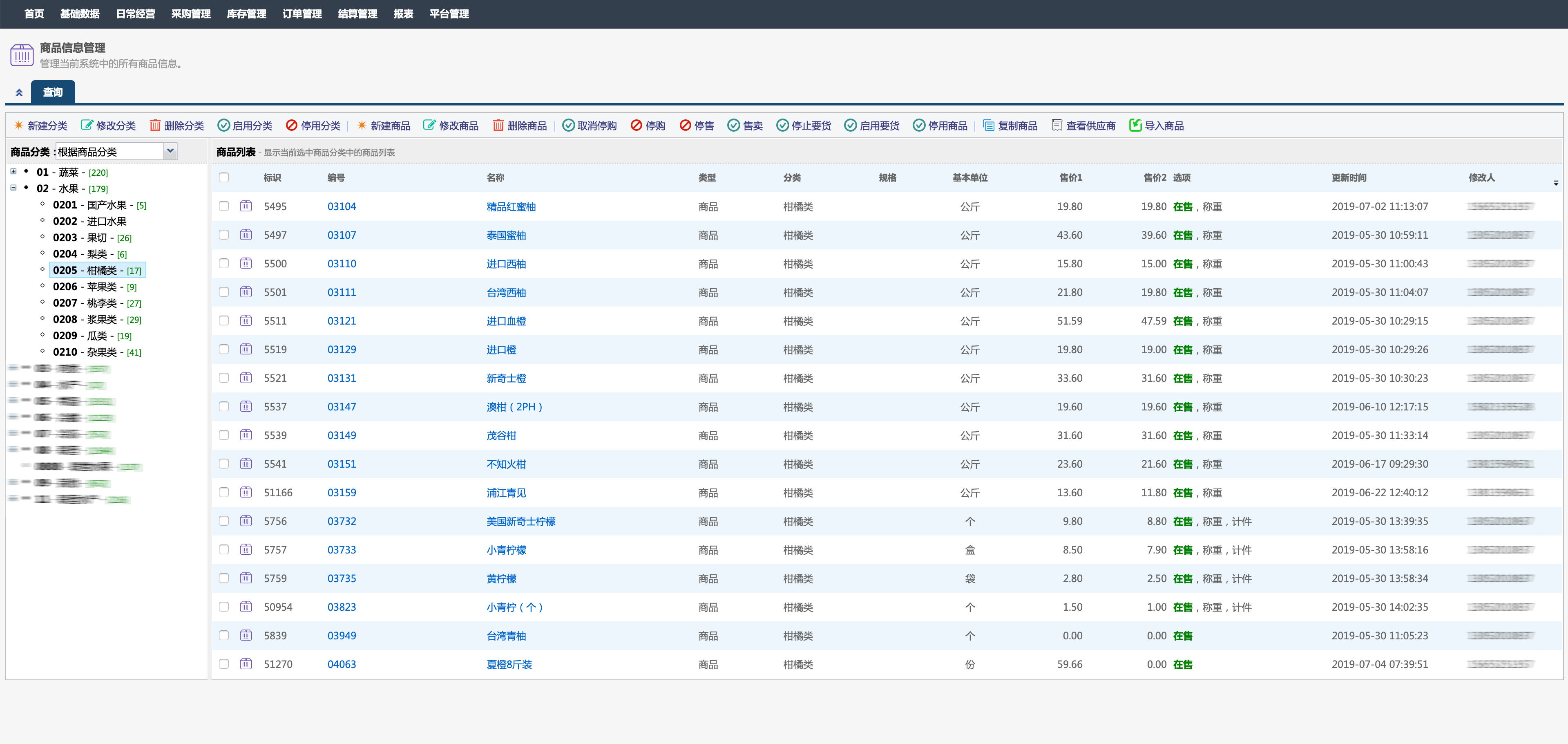The width and height of the screenshot is (1568, 744).
Task: Select category 0206 - 苹果类
Action: click(x=94, y=286)
